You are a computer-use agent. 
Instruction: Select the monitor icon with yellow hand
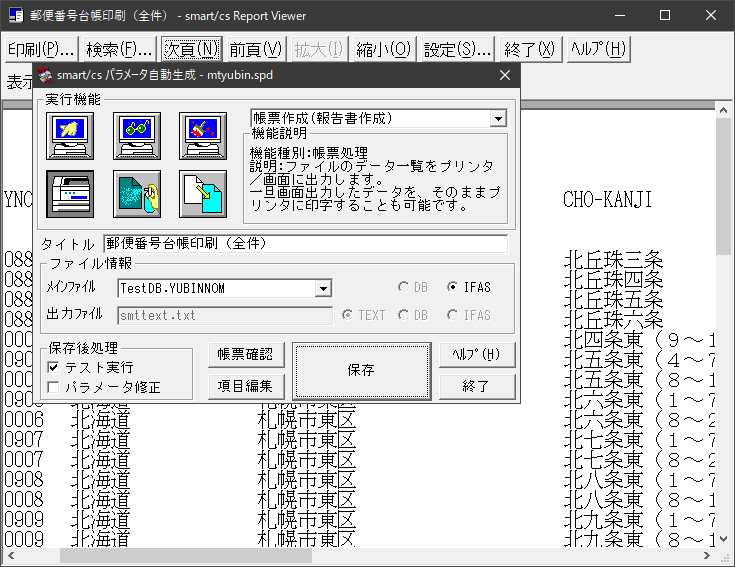click(x=70, y=136)
